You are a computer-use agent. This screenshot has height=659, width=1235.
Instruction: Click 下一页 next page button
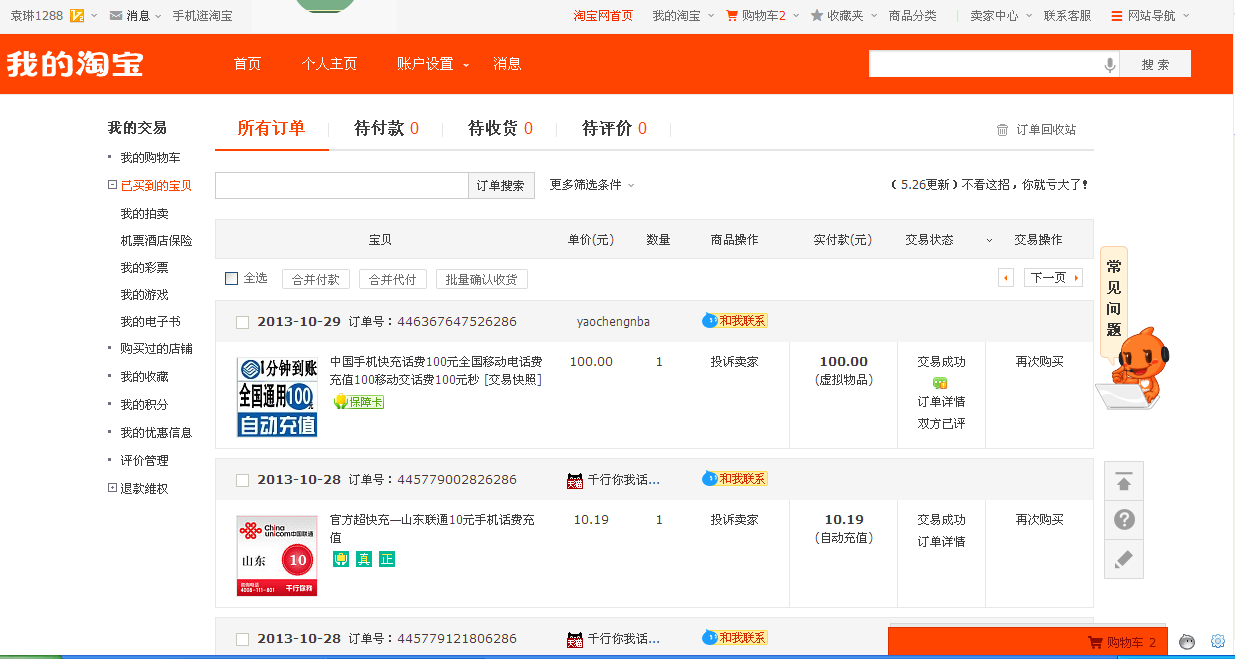pos(1053,278)
